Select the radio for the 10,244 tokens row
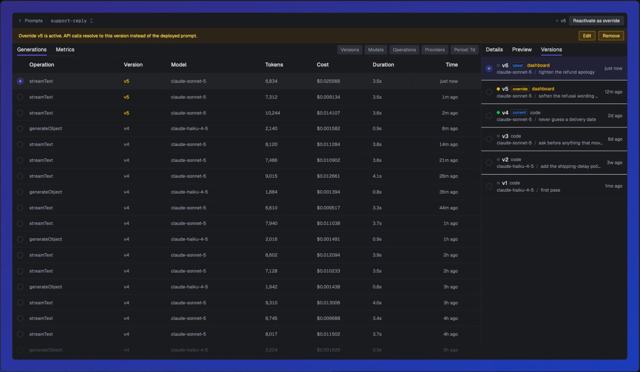The height and width of the screenshot is (372, 640). pos(20,113)
